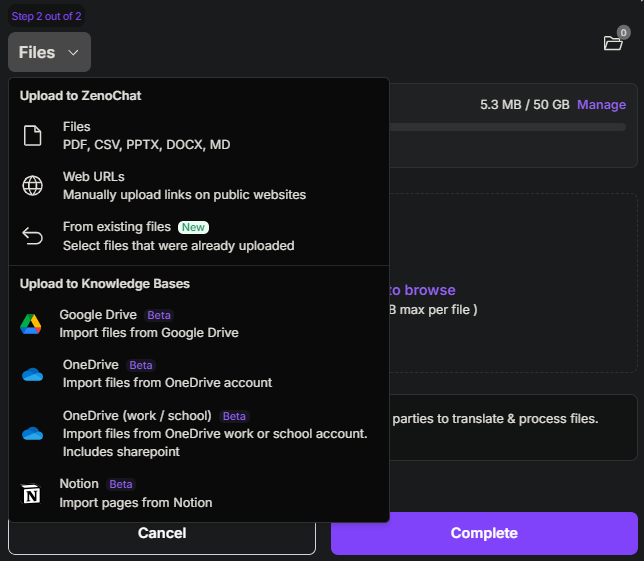The height and width of the screenshot is (561, 644).
Task: Click 'Upload to ZenoChat' heading
Action: [80, 96]
